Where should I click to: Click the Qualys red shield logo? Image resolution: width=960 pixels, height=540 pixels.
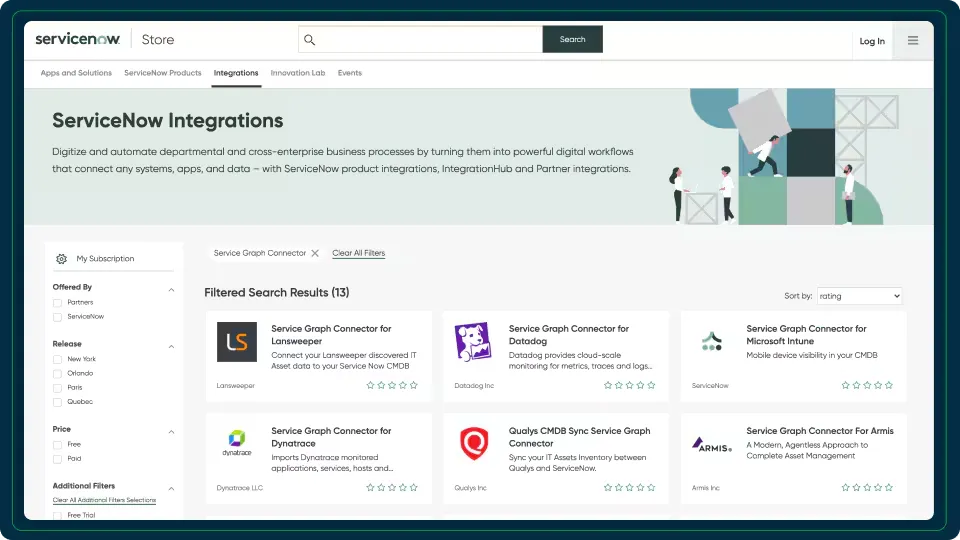coord(474,443)
